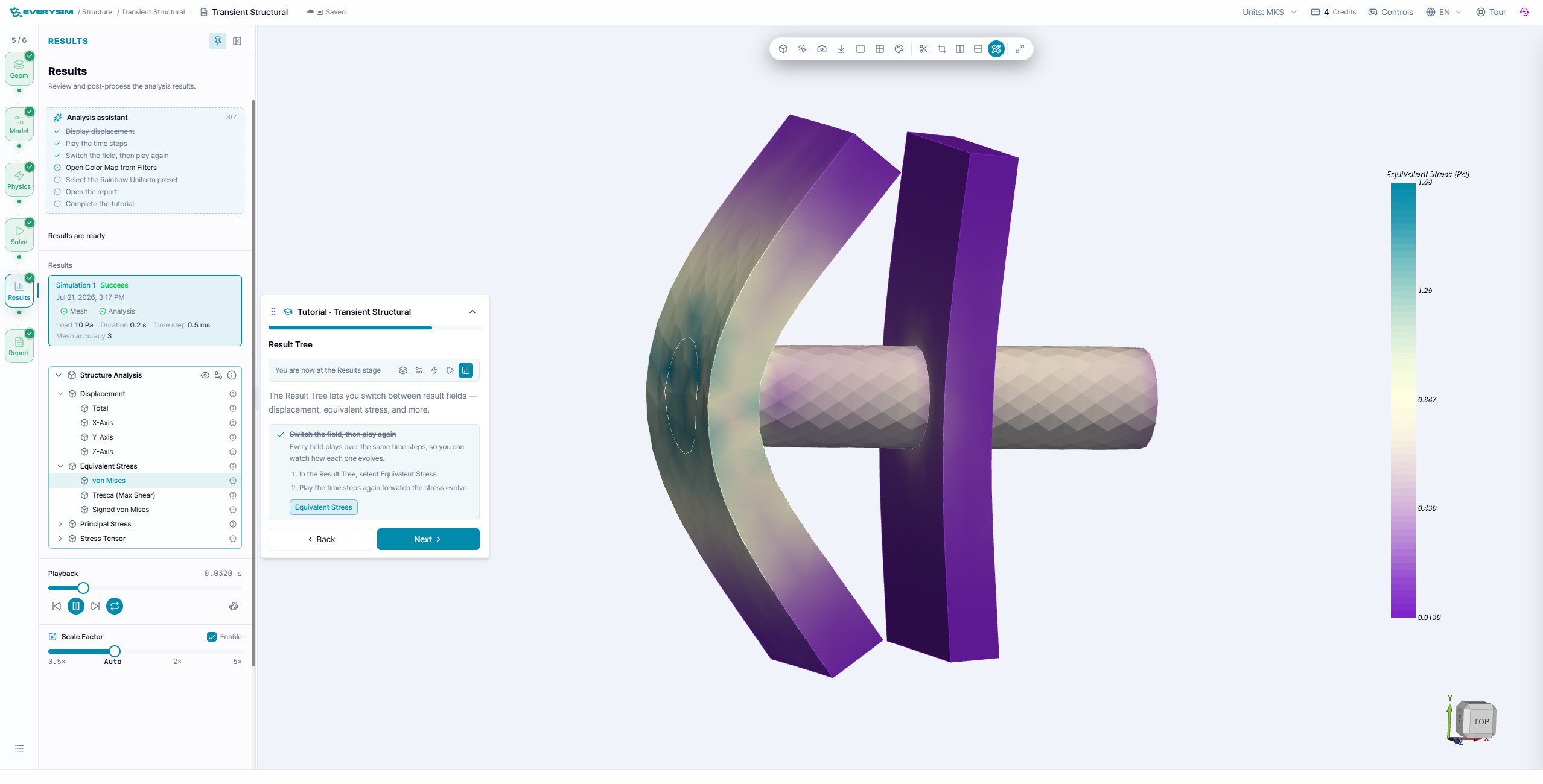The image size is (1543, 784).
Task: Click the vertical split view icon
Action: tap(959, 49)
